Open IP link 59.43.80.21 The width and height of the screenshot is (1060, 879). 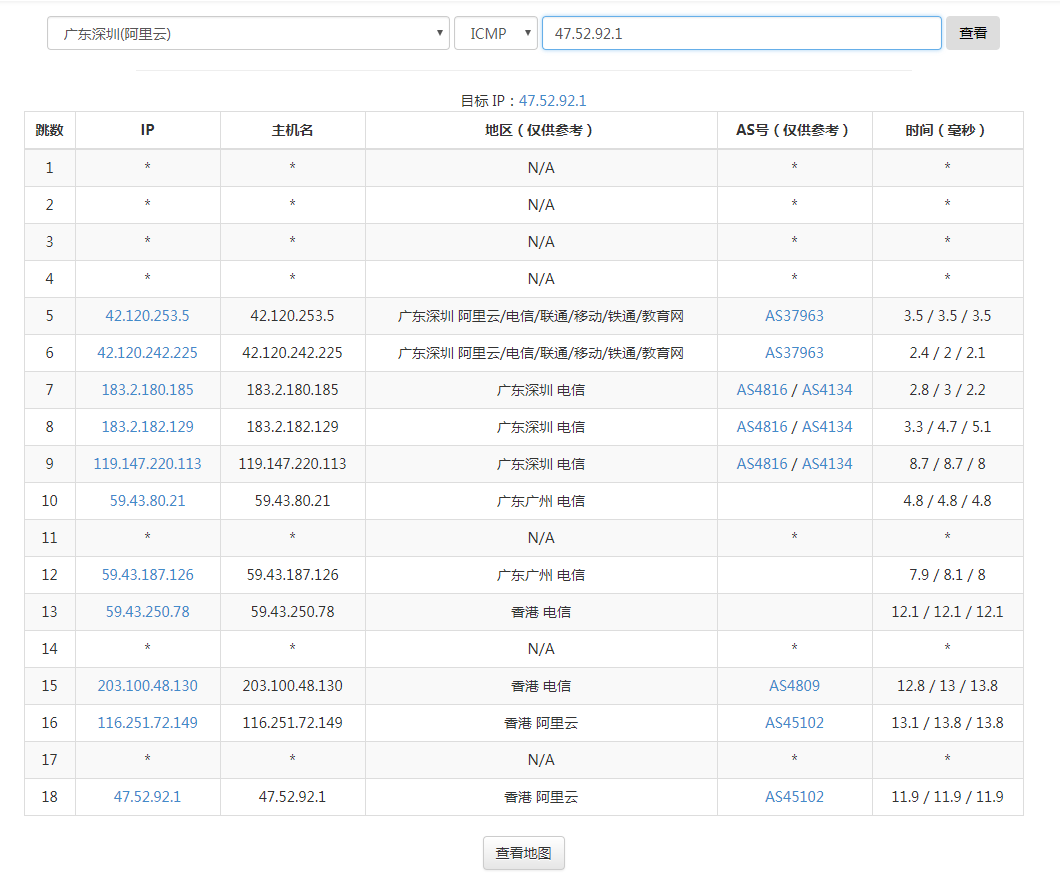click(147, 501)
